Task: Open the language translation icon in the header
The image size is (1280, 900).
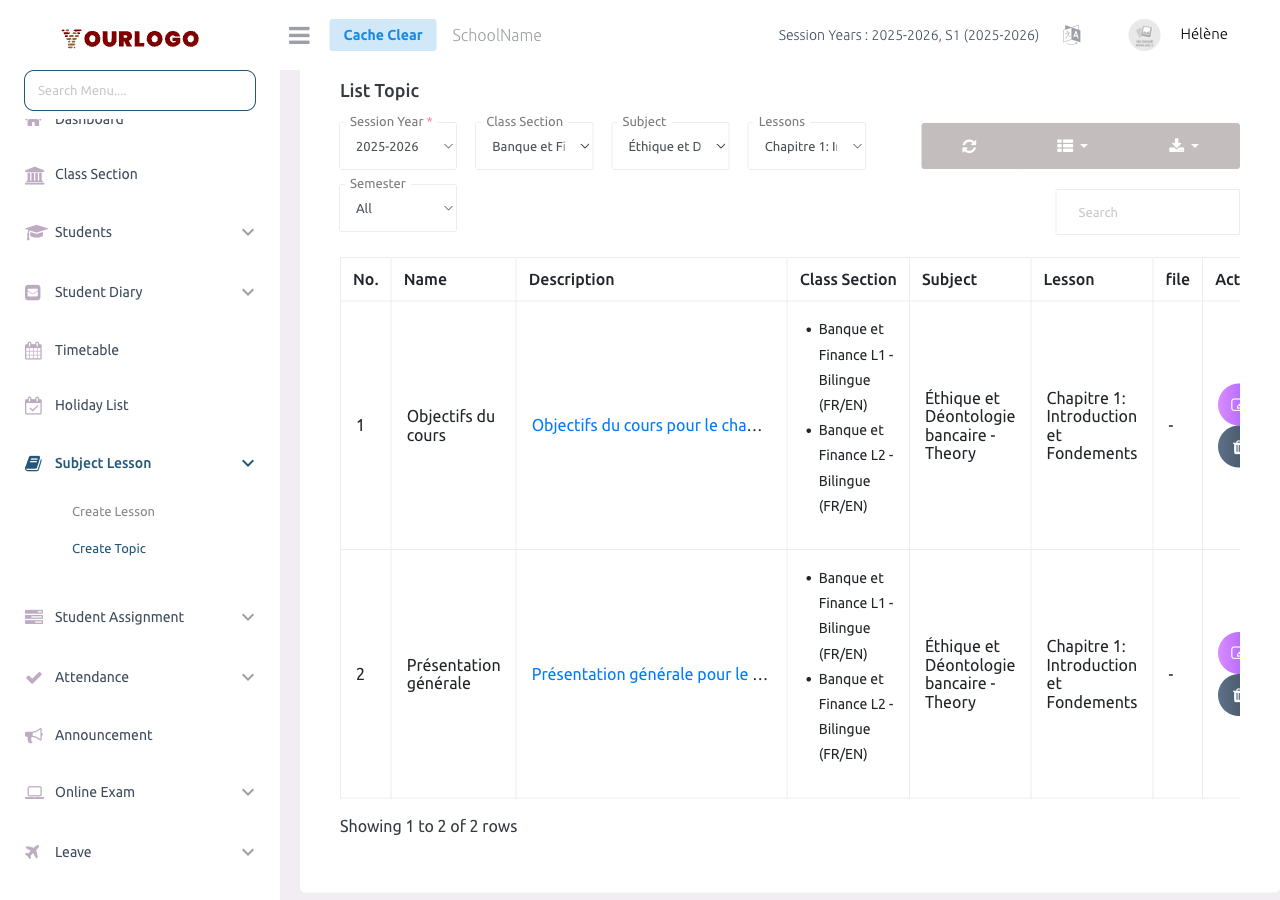Action: point(1071,34)
